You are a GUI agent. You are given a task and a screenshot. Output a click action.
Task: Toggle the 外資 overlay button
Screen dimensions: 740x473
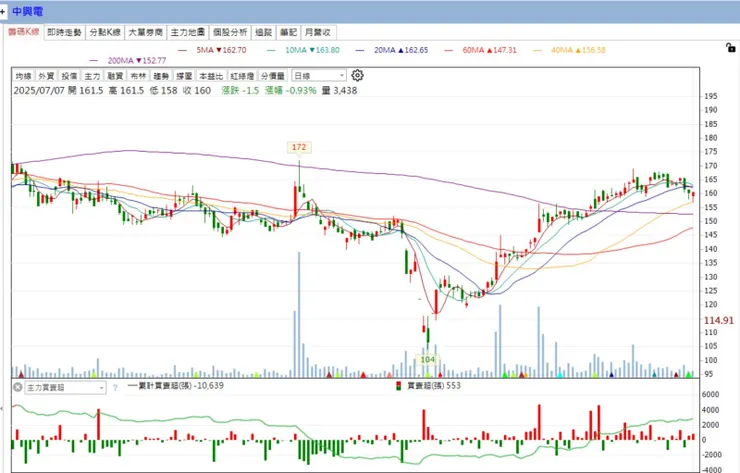(46, 76)
